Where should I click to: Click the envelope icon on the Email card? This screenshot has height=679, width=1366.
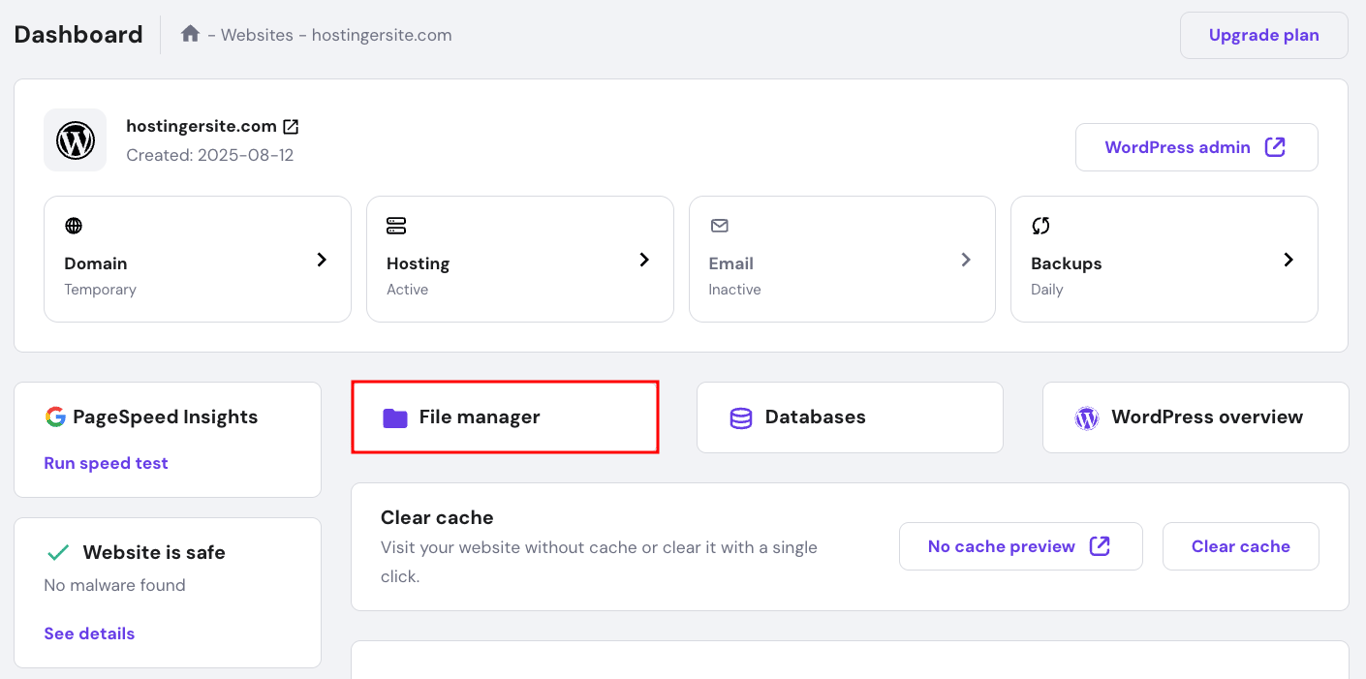click(x=718, y=225)
